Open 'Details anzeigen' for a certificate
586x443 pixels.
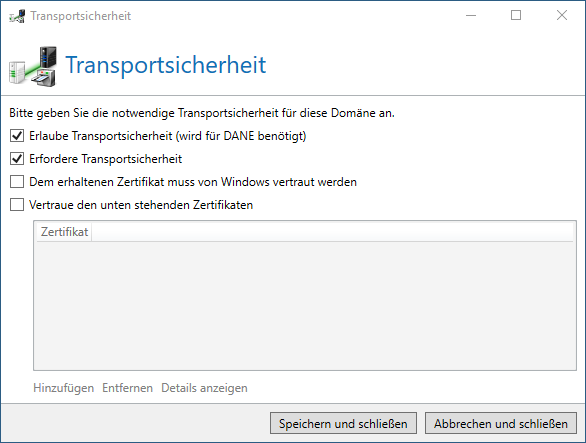[x=204, y=388]
